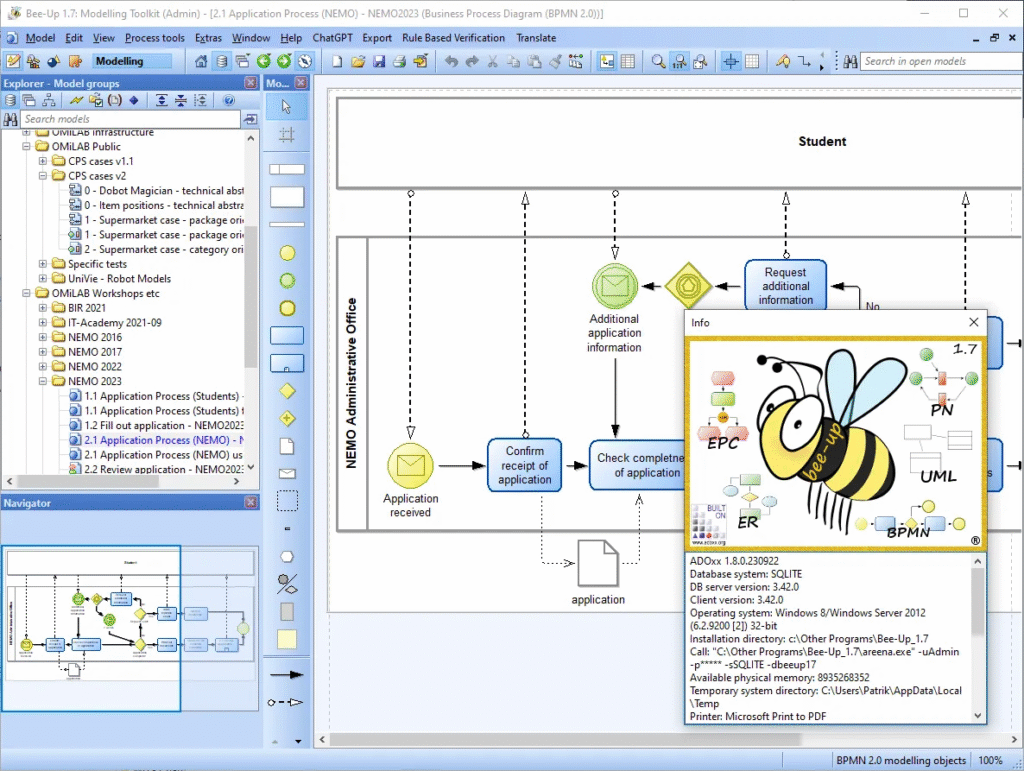Click the Save diskette icon

377,61
